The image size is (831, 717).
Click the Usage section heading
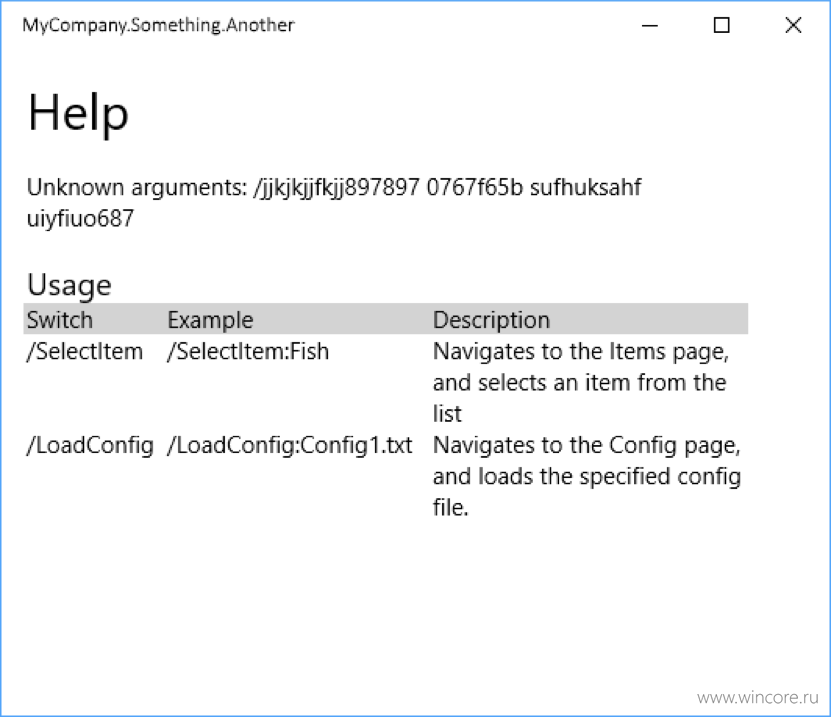point(69,285)
